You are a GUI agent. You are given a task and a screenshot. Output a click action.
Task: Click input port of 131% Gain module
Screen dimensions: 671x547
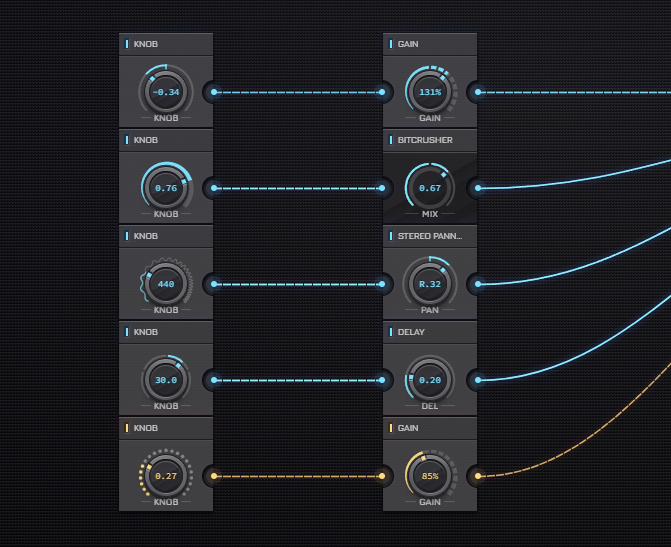click(x=382, y=92)
